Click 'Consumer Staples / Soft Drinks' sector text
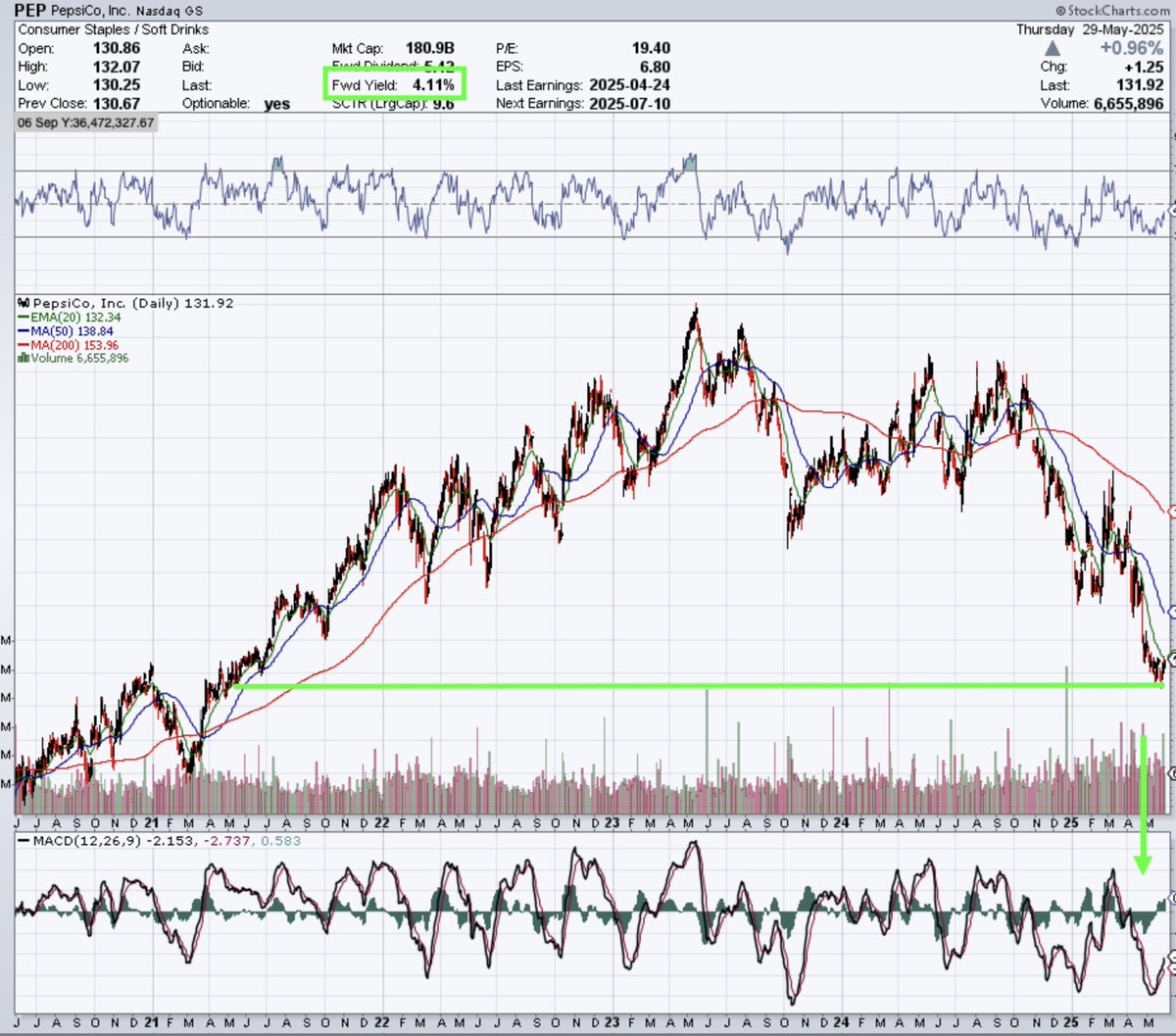The image size is (1176, 1036). coord(114,30)
